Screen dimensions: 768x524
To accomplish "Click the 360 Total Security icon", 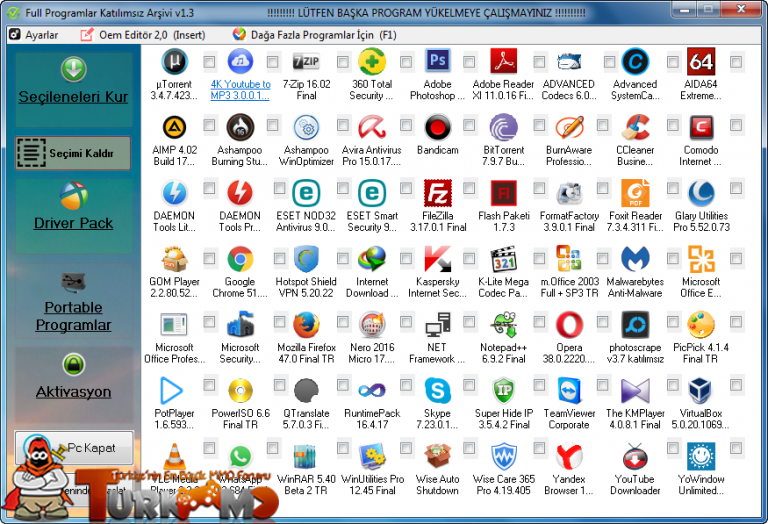I will 372,62.
